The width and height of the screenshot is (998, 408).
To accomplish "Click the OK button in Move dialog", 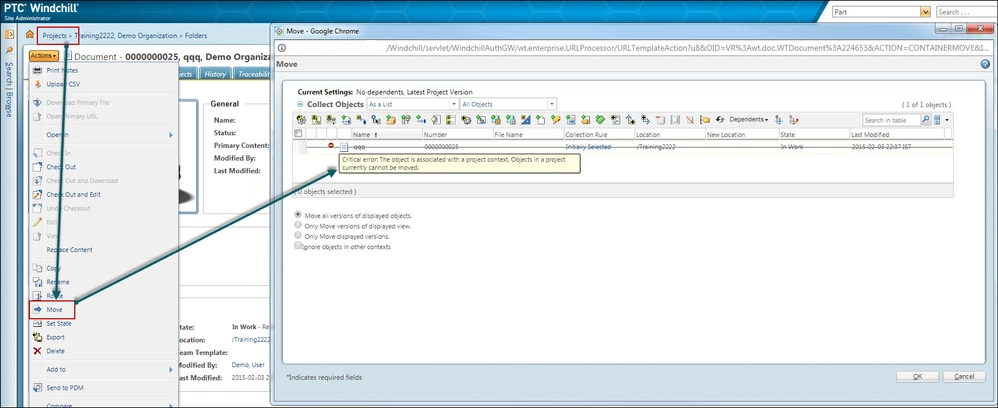I will coord(917,376).
